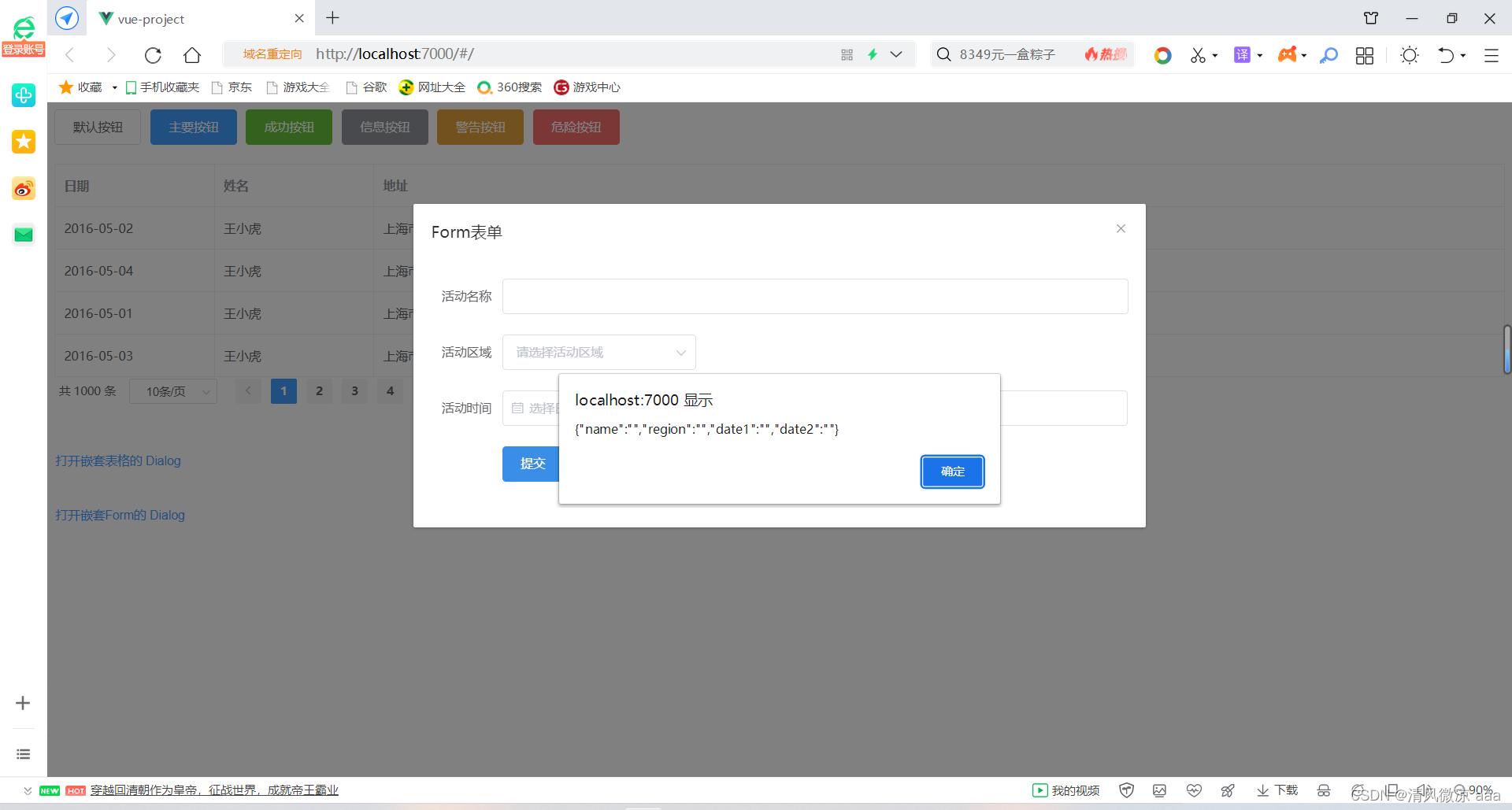This screenshot has height=810, width=1512.
Task: Click the vertical page scrollbar
Action: [1506, 350]
